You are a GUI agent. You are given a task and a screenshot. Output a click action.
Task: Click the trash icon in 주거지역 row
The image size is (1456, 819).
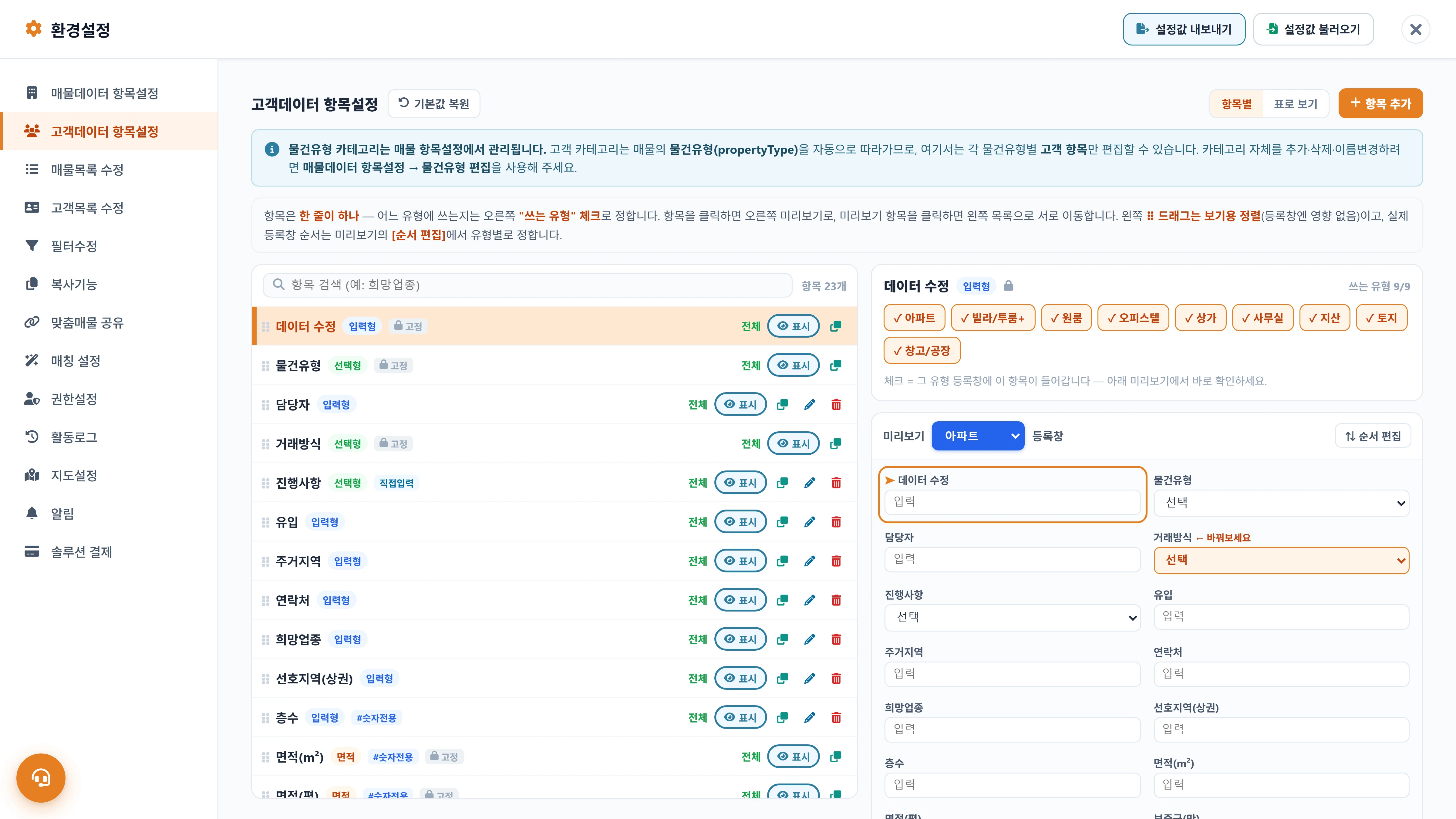[836, 561]
